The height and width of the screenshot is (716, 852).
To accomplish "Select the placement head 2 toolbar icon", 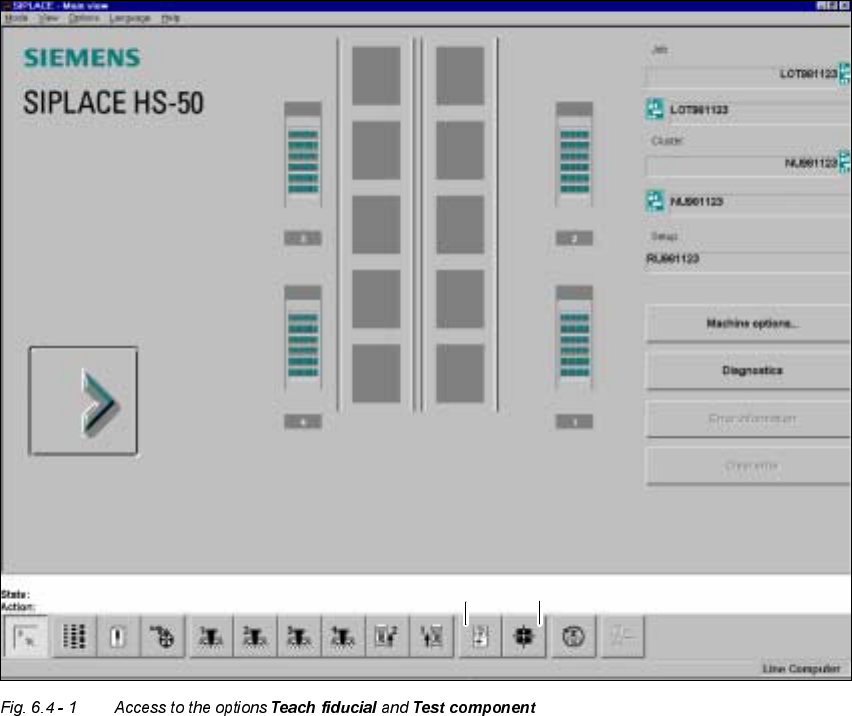I will pos(255,636).
